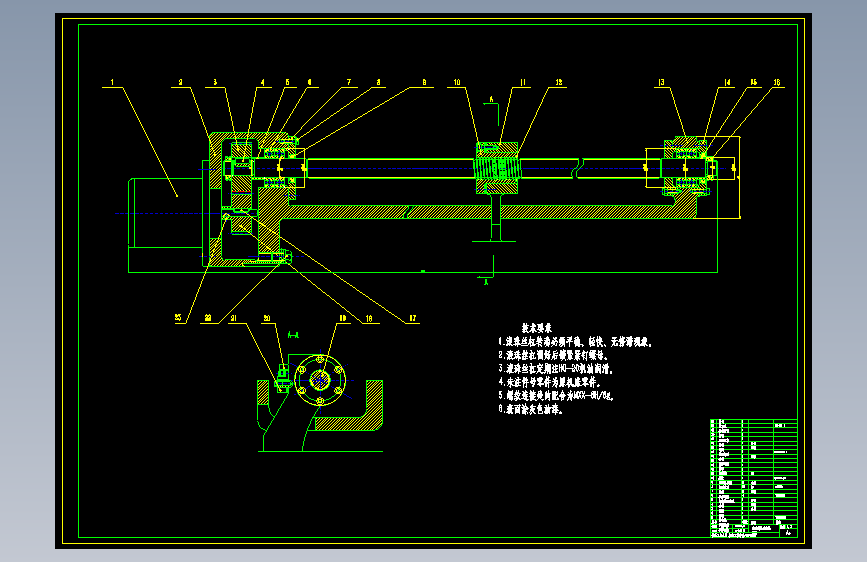
Task: Click part number label 3
Action: point(215,82)
